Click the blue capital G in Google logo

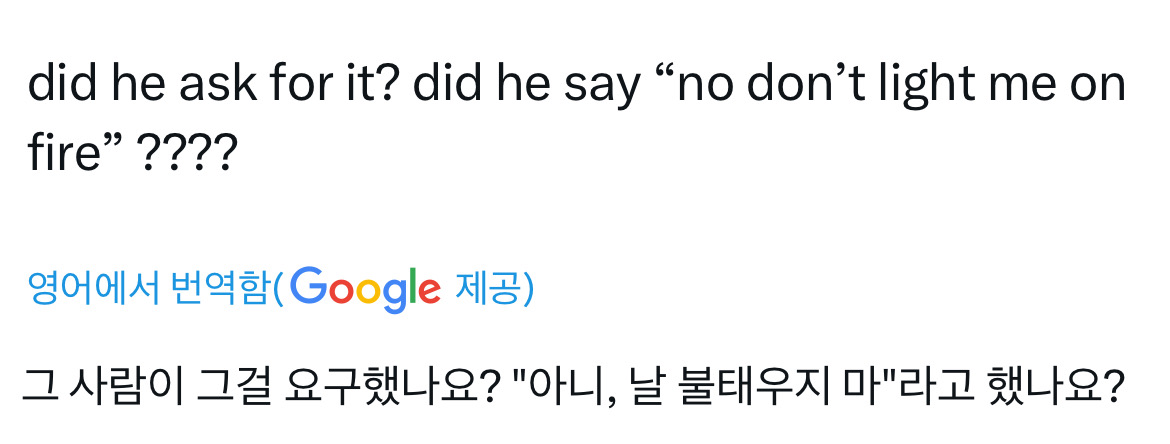pyautogui.click(x=311, y=287)
